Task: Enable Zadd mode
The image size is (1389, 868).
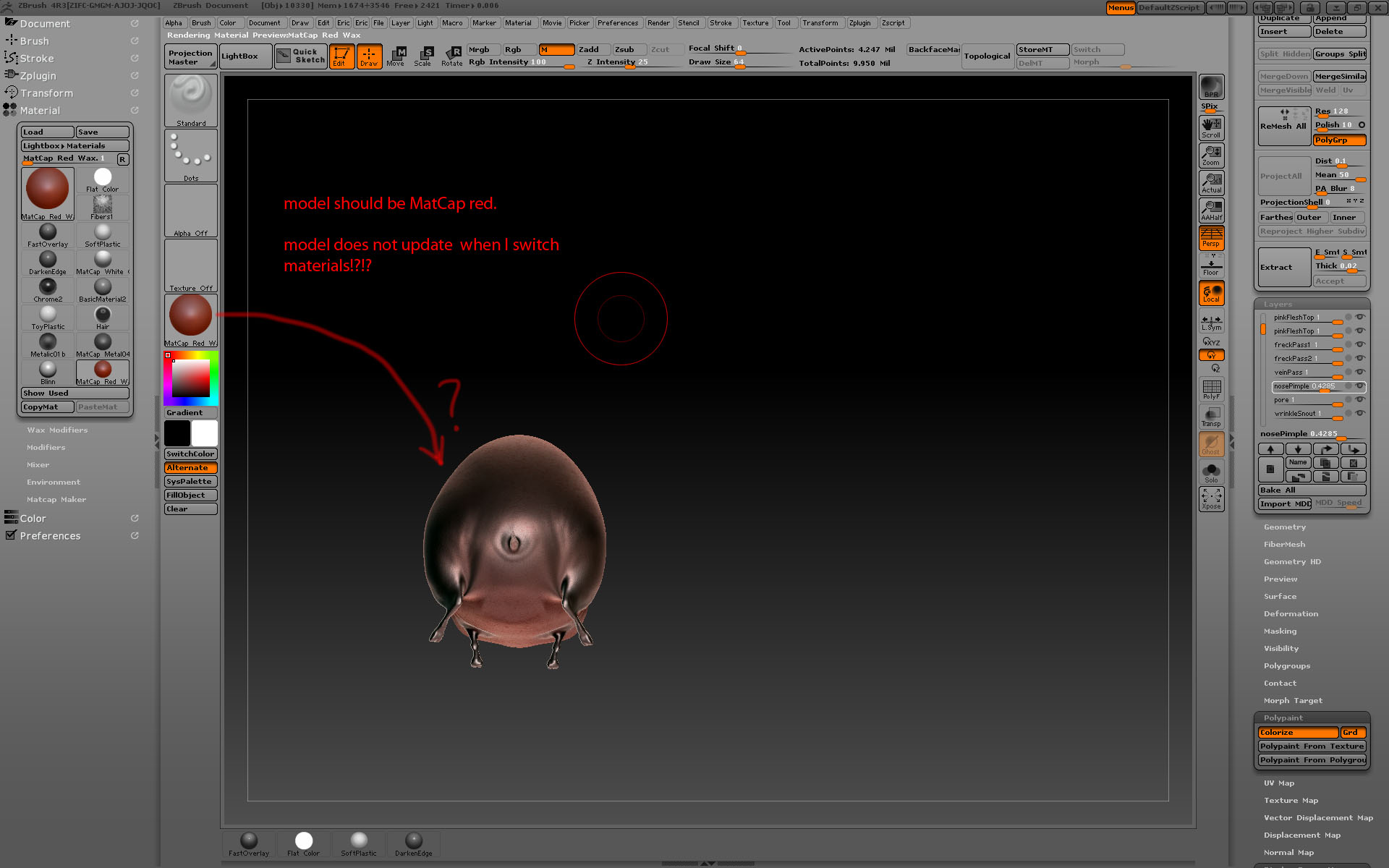Action: pyautogui.click(x=594, y=49)
